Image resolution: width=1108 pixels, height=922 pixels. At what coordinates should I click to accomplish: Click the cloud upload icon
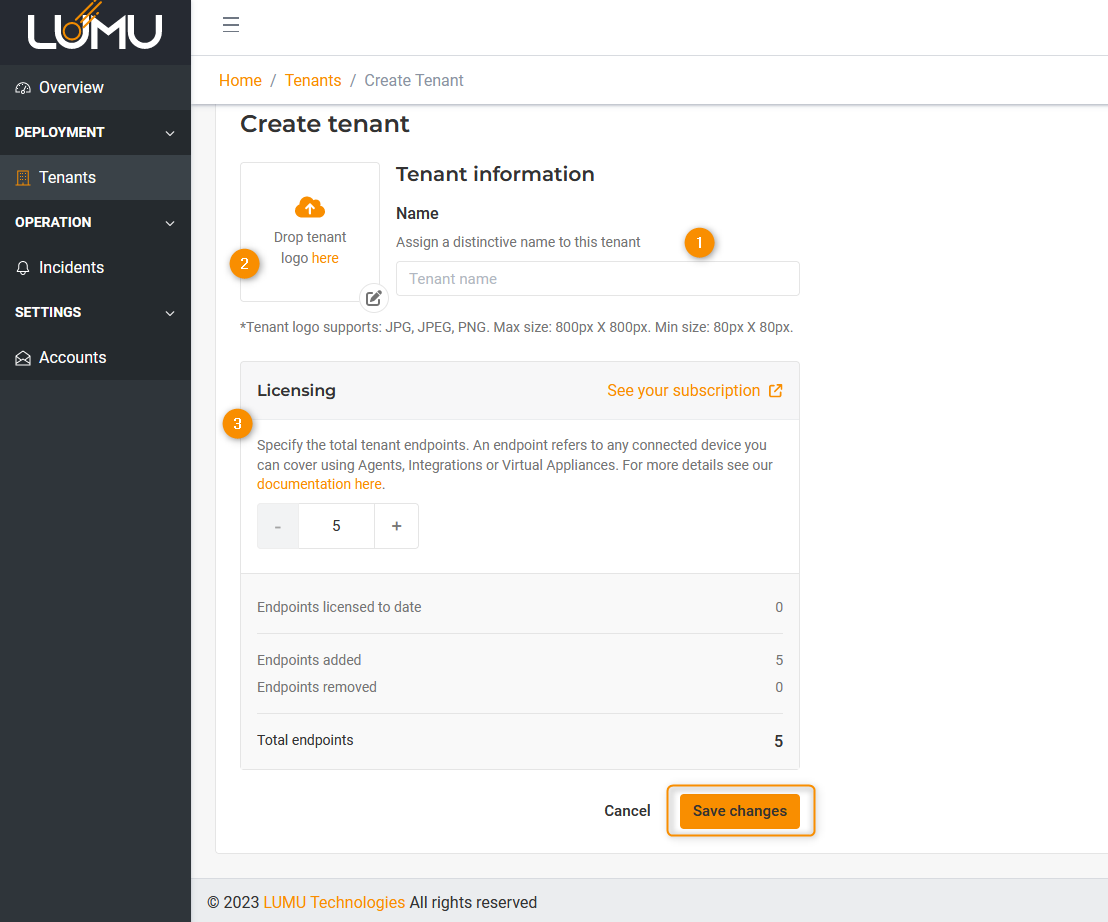coord(310,207)
